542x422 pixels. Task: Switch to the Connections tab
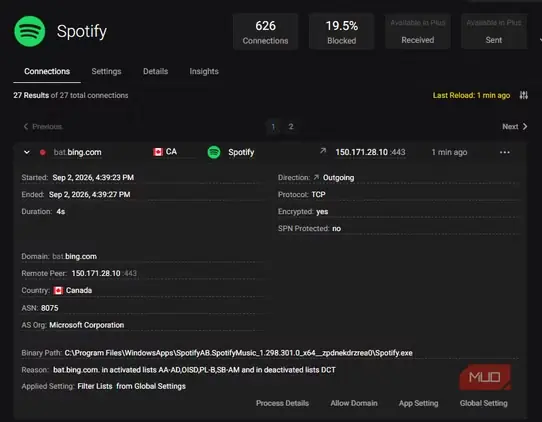click(47, 71)
